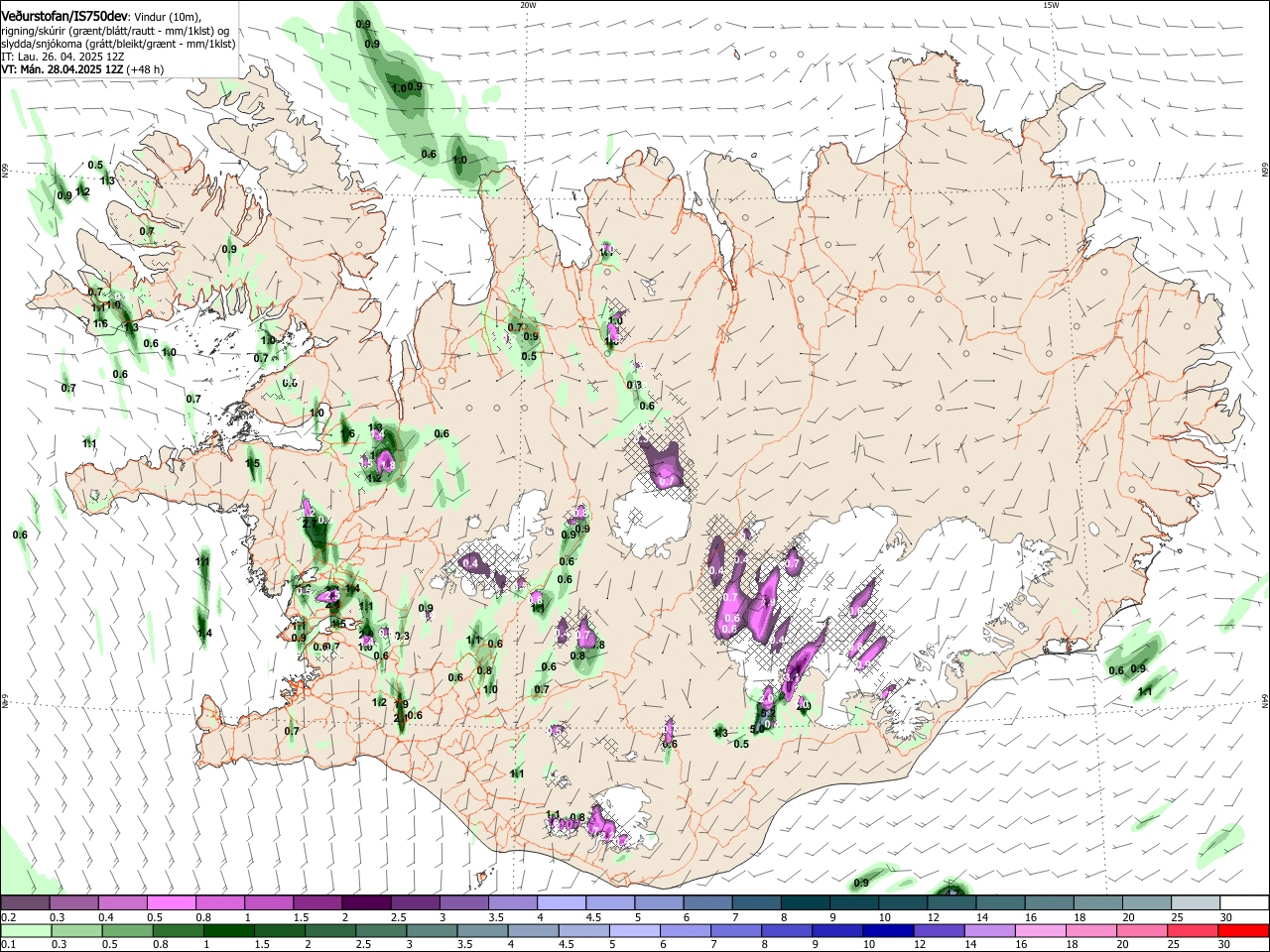Click the pale green rain swatch at 0.1

tap(25, 931)
